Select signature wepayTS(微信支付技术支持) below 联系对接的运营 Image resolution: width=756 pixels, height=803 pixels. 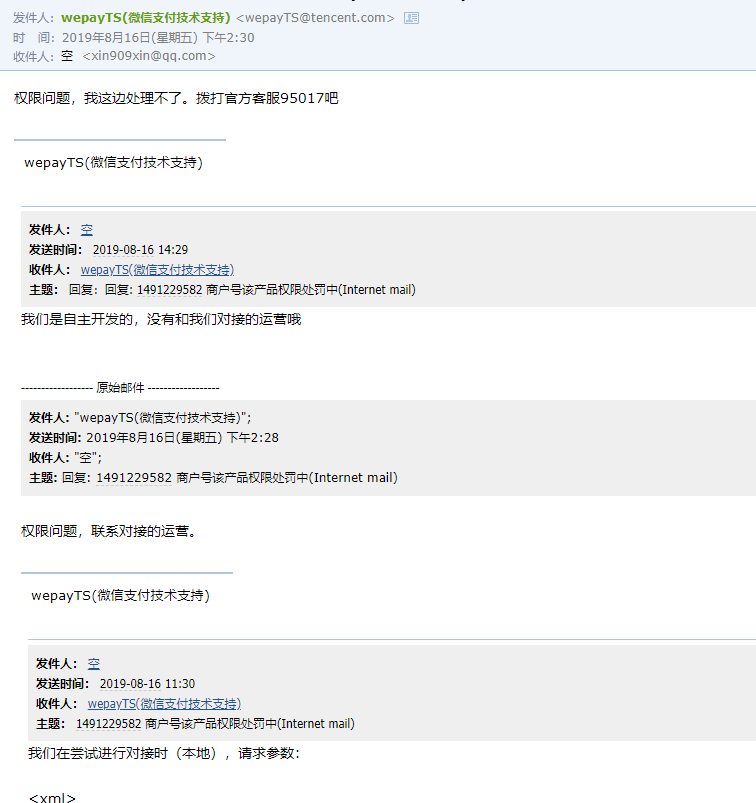pos(120,595)
